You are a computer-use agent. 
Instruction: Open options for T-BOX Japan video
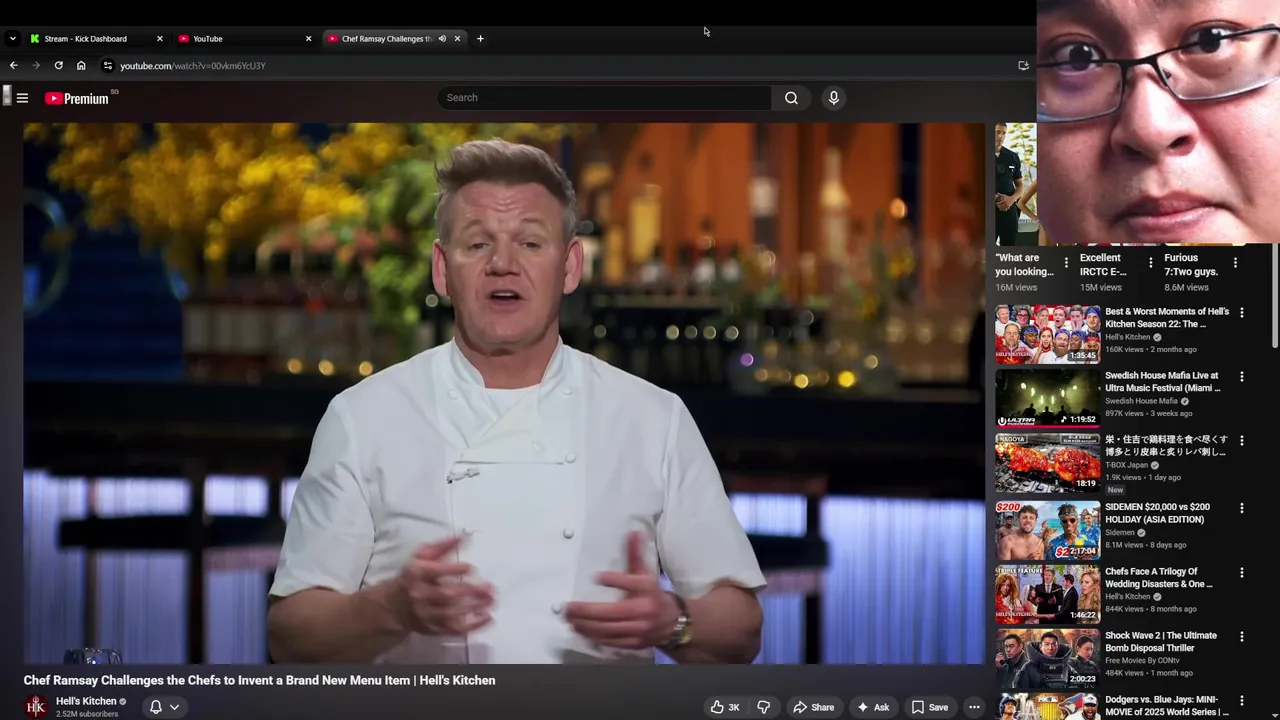pos(1242,441)
